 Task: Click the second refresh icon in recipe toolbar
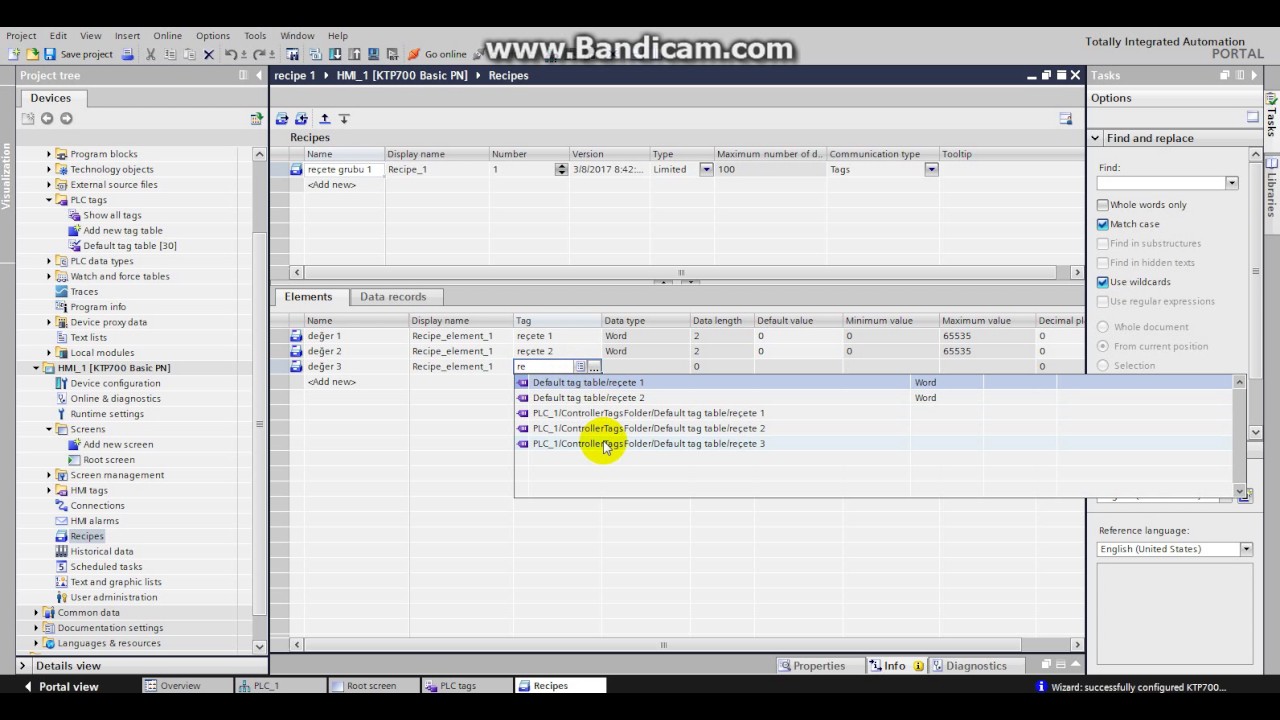tap(301, 118)
